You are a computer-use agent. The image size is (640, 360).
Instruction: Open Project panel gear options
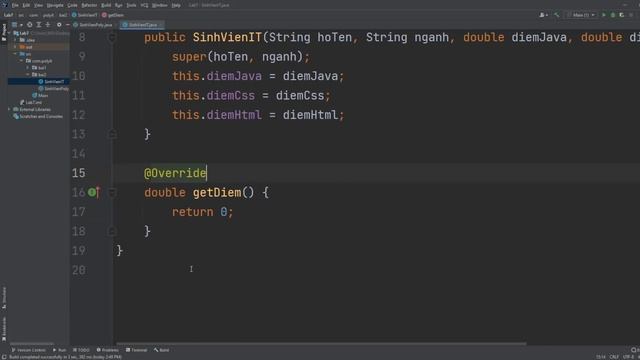(x=59, y=25)
